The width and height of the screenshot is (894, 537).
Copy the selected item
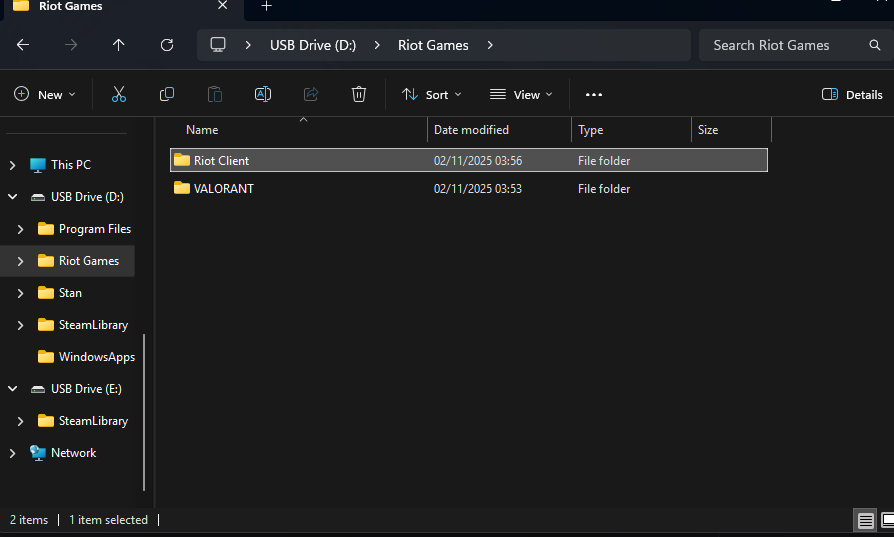(x=166, y=94)
